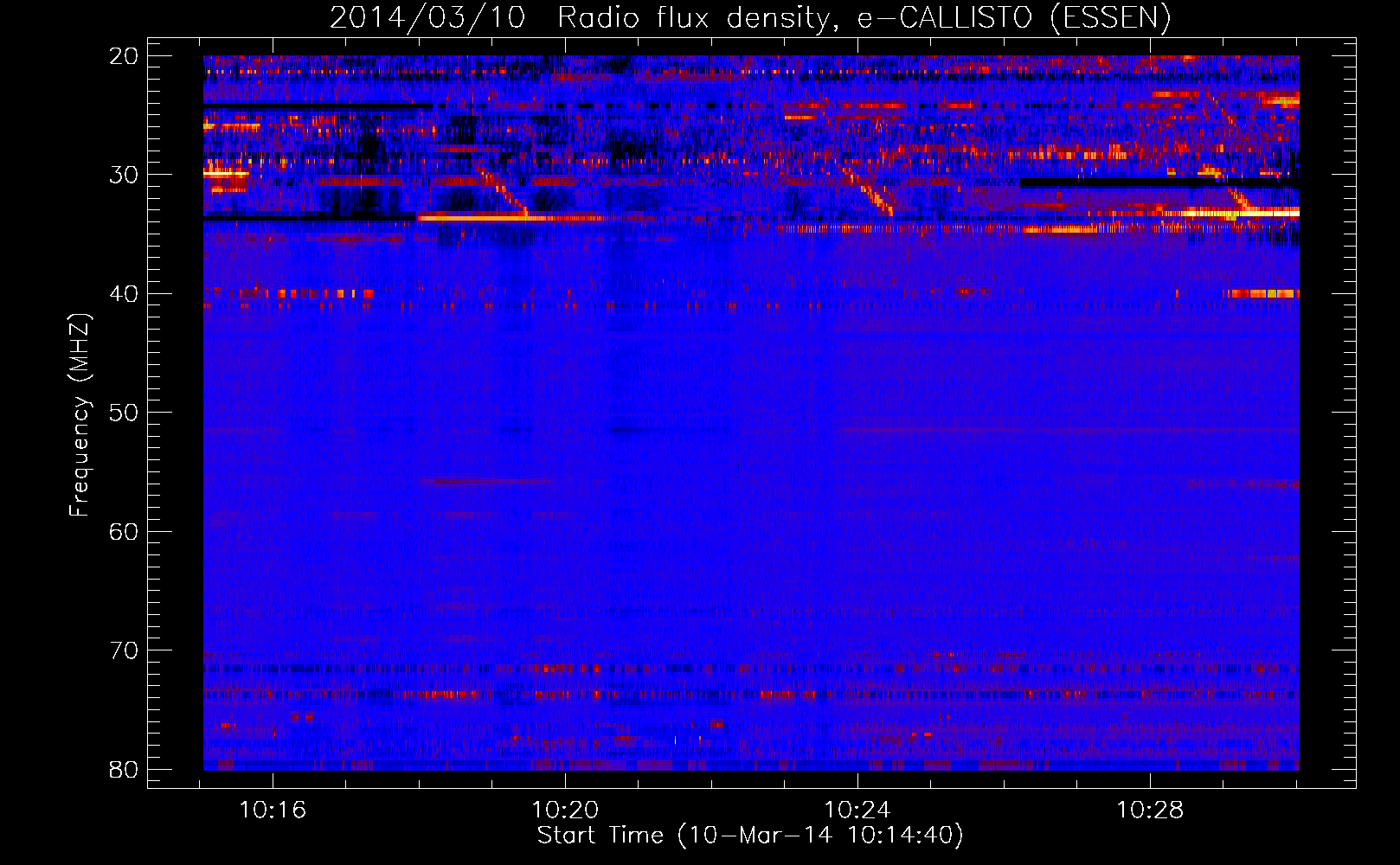Image resolution: width=1400 pixels, height=865 pixels.
Task: Click the 'Start Time (10-Mar-14 10:14:40)' label
Action: (750, 836)
